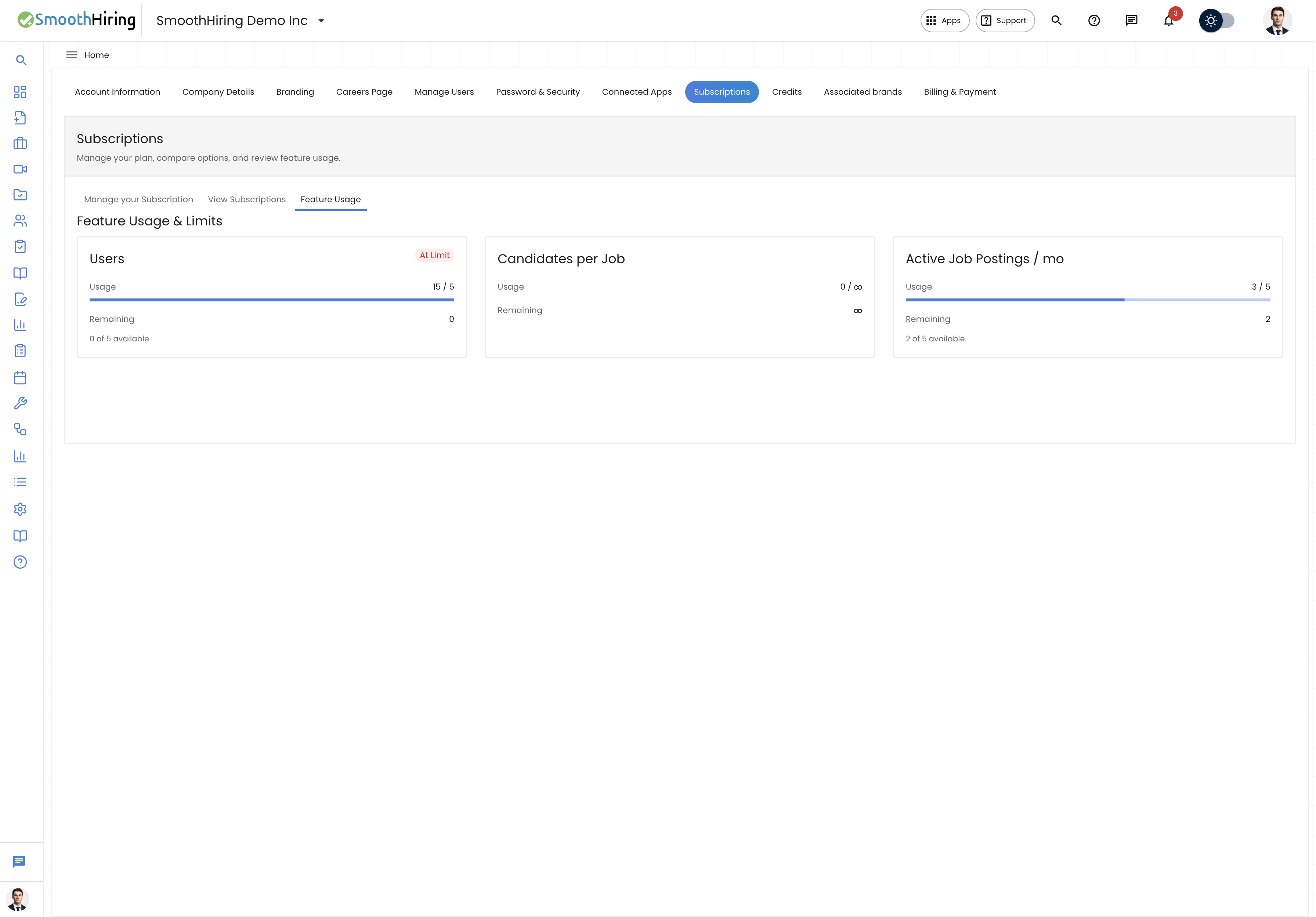Screen dimensions: 1316x917
Task: Toggle the light/dark theme switch
Action: pos(1217,21)
